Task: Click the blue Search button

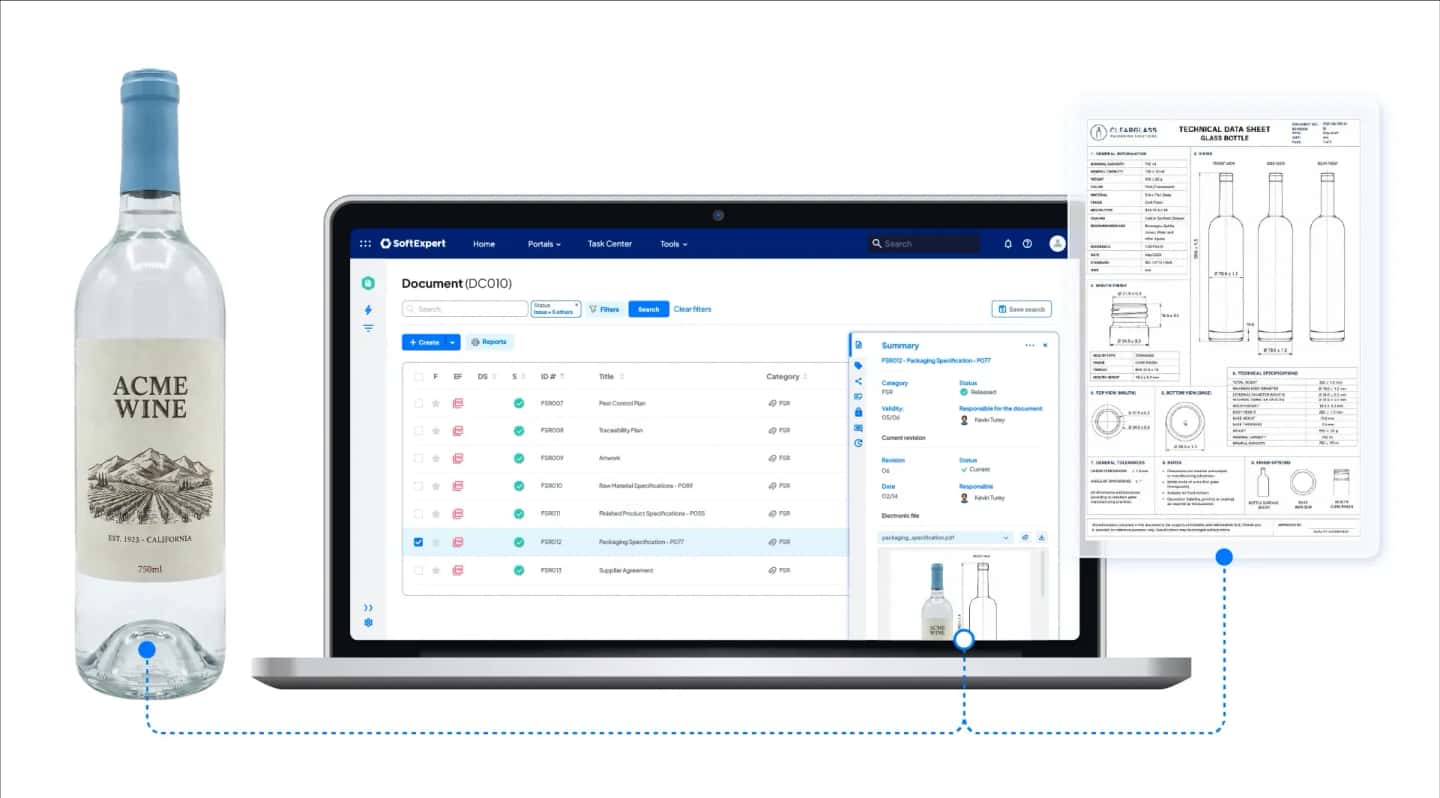Action: (x=649, y=309)
